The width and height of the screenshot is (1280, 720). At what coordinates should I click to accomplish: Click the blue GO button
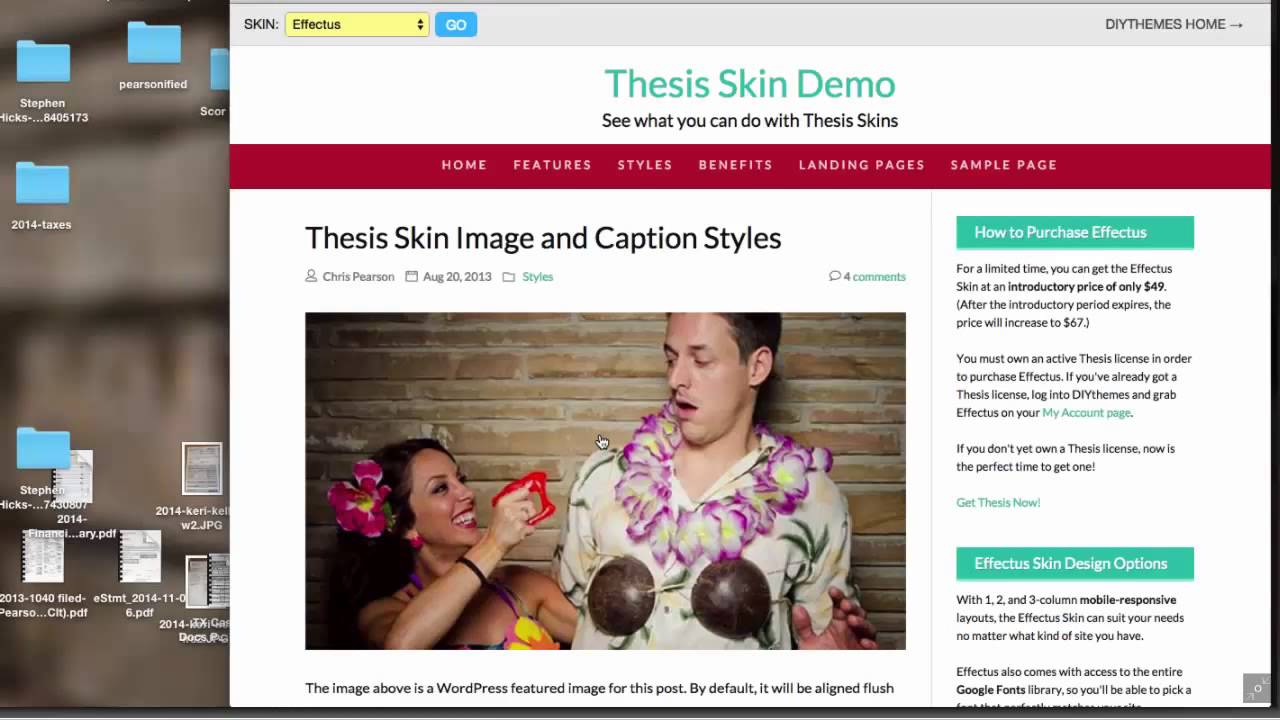[x=456, y=24]
